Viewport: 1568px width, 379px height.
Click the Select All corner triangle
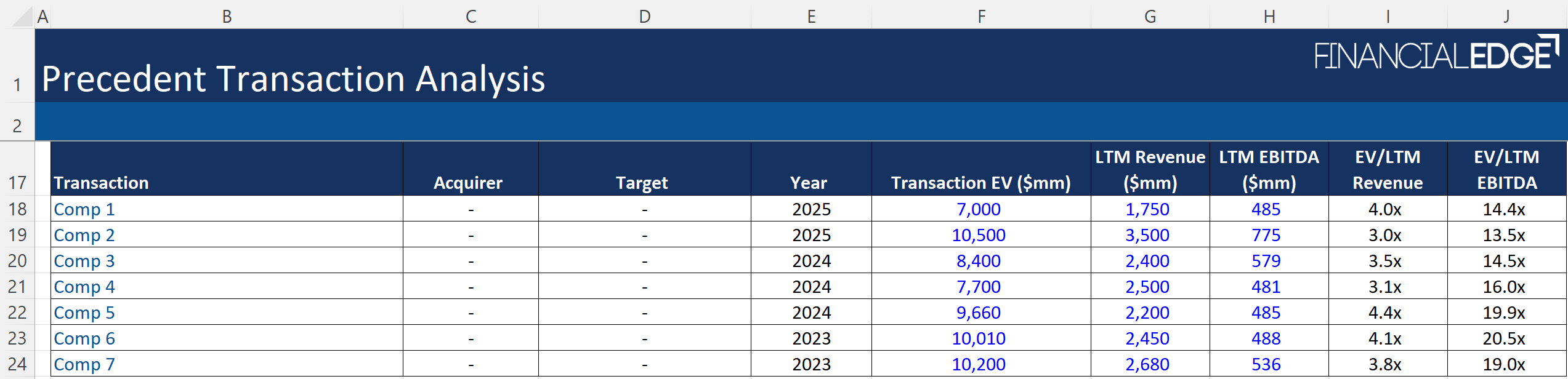tap(22, 17)
